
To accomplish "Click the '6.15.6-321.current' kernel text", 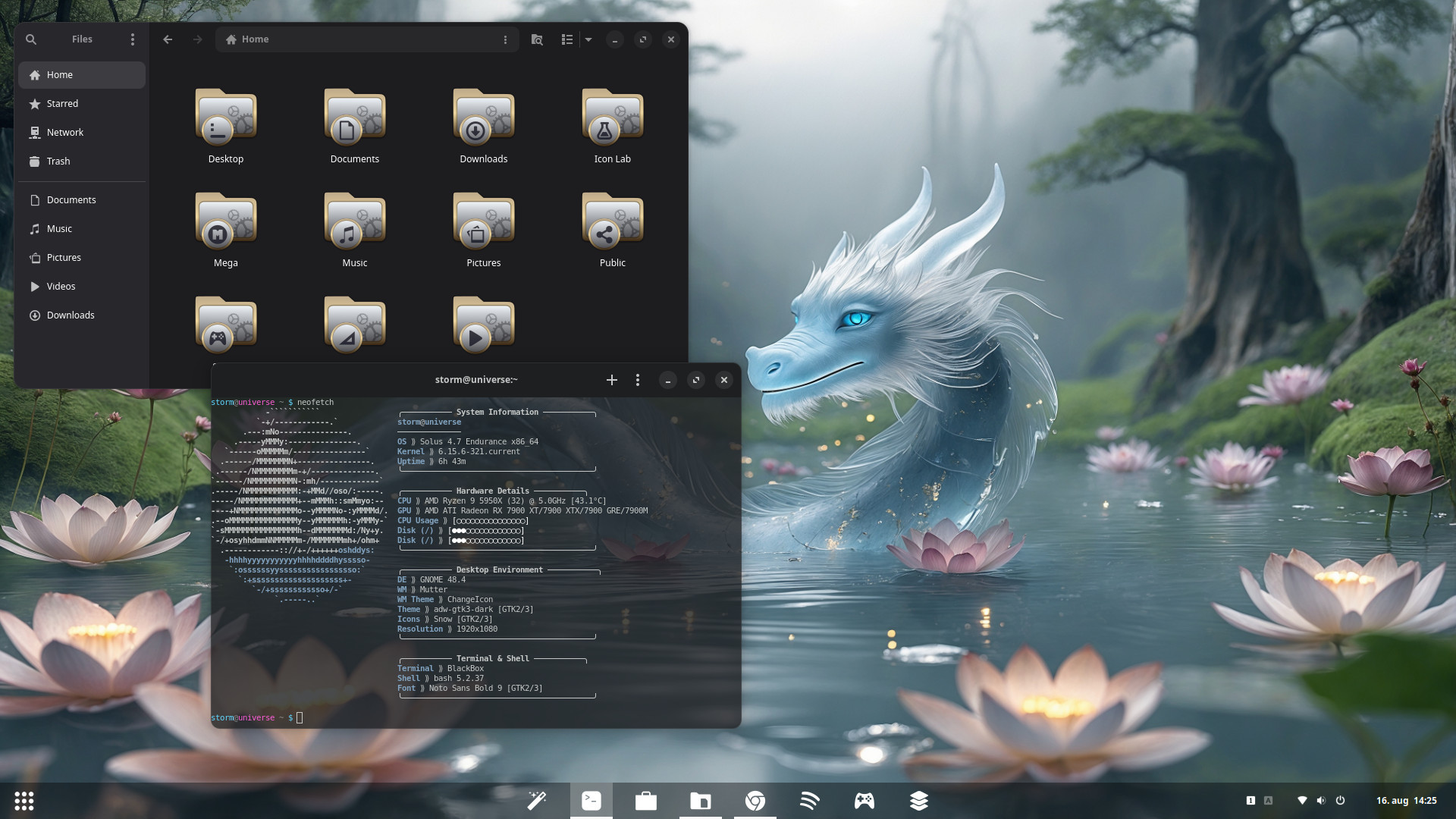I will (x=479, y=452).
